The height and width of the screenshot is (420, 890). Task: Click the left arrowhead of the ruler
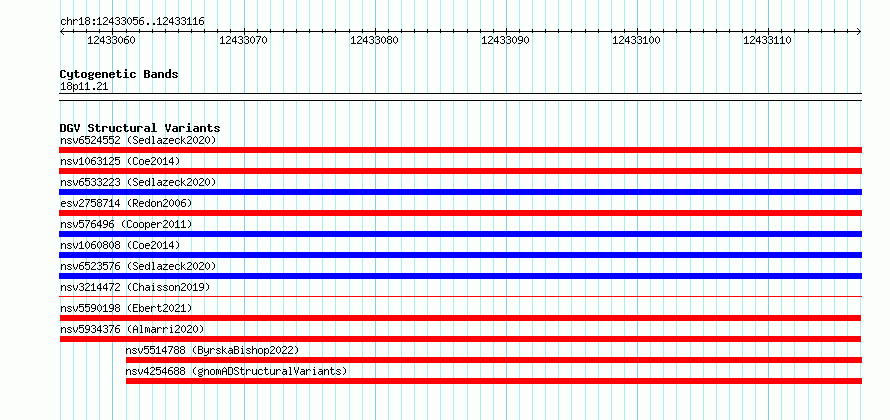pyautogui.click(x=62, y=32)
